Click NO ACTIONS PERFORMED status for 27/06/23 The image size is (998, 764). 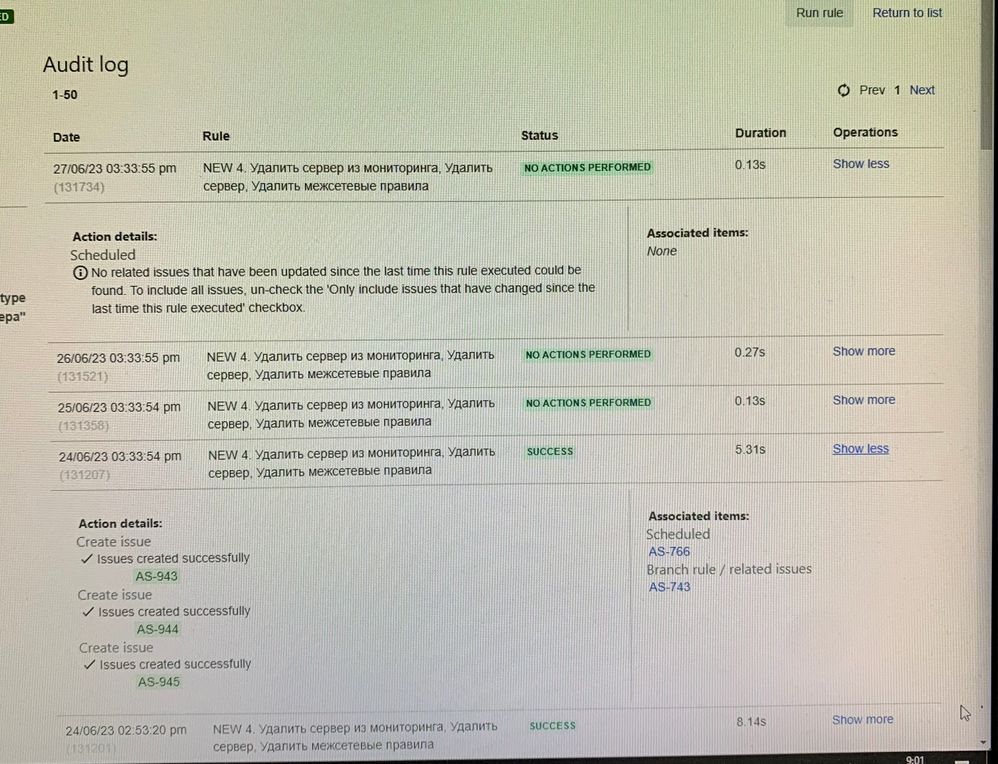587,167
